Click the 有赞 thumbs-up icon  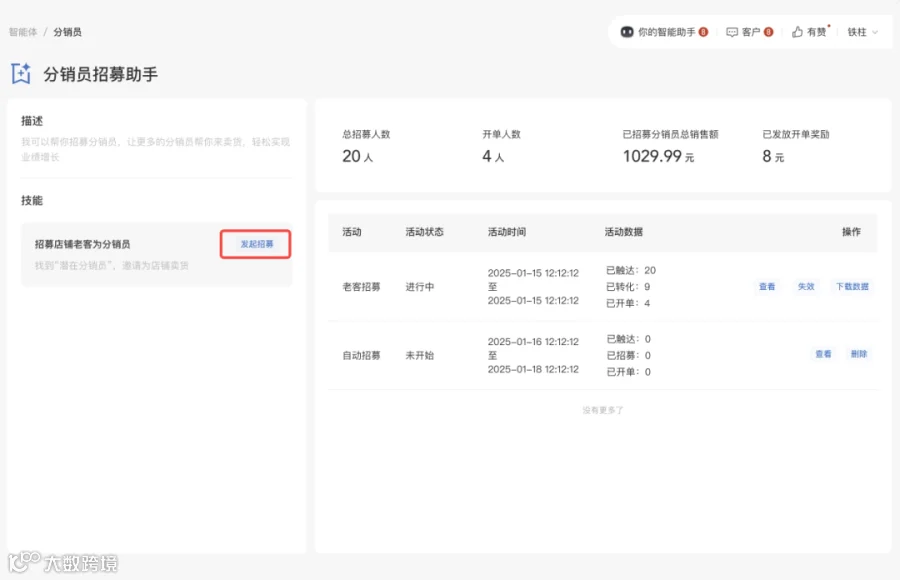coord(797,32)
